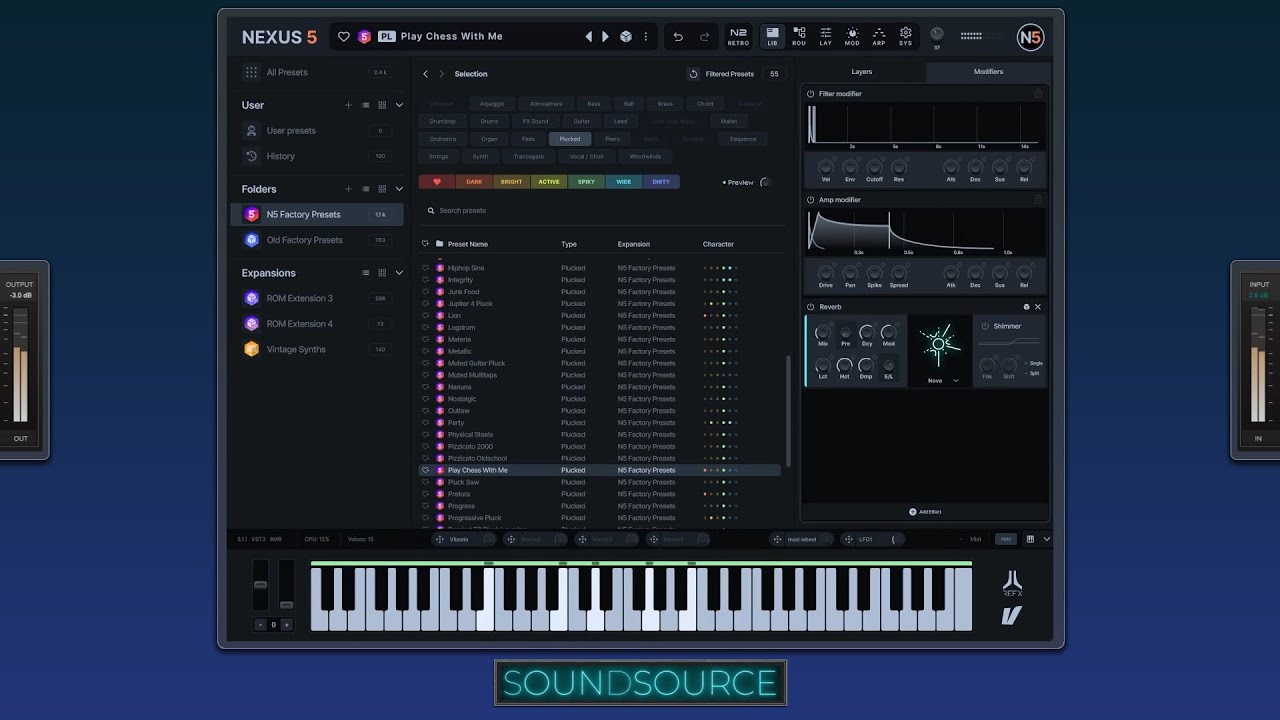The width and height of the screenshot is (1280, 720).
Task: Click the N5 logo button
Action: (x=1030, y=38)
